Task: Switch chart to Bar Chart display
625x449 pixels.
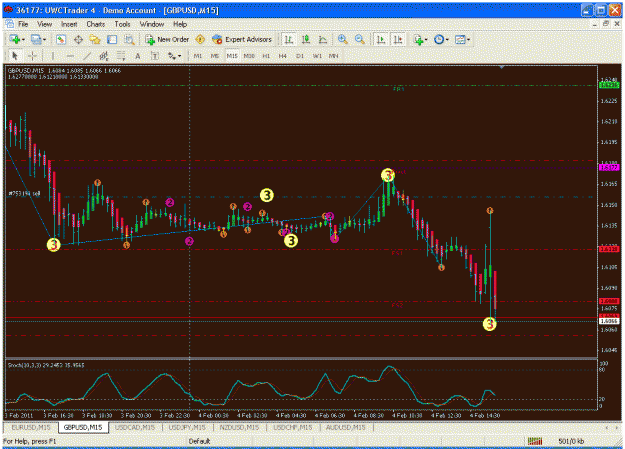Action: (x=289, y=39)
